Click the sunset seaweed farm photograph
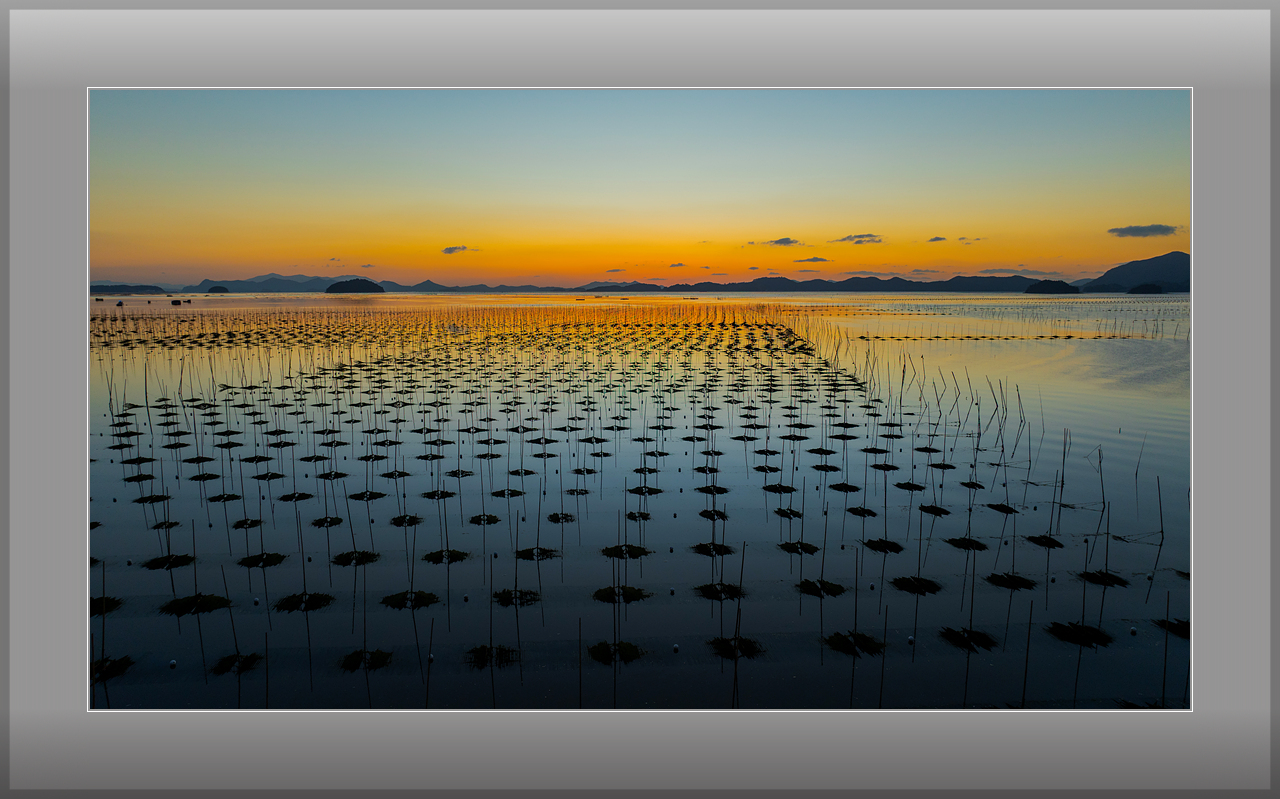Viewport: 1280px width, 799px height. click(x=640, y=399)
